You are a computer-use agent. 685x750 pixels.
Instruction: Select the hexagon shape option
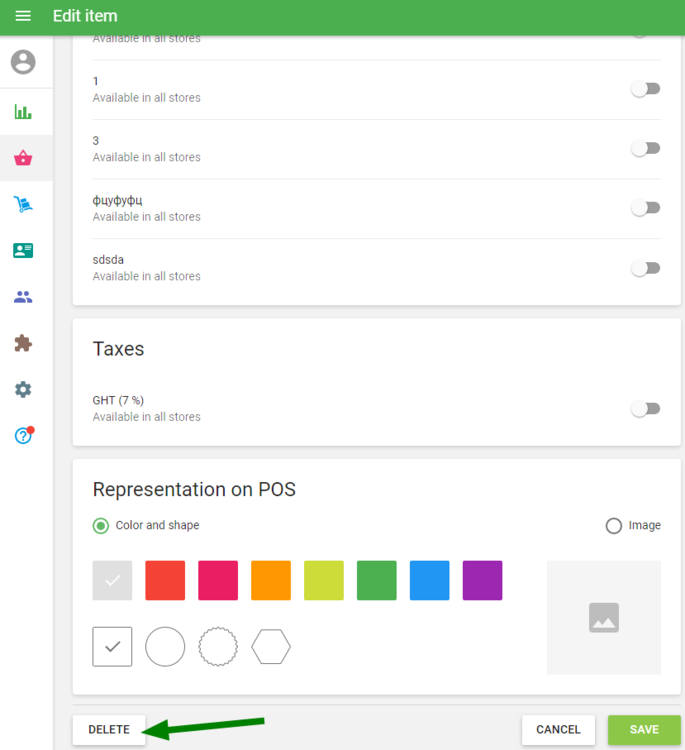(x=271, y=647)
